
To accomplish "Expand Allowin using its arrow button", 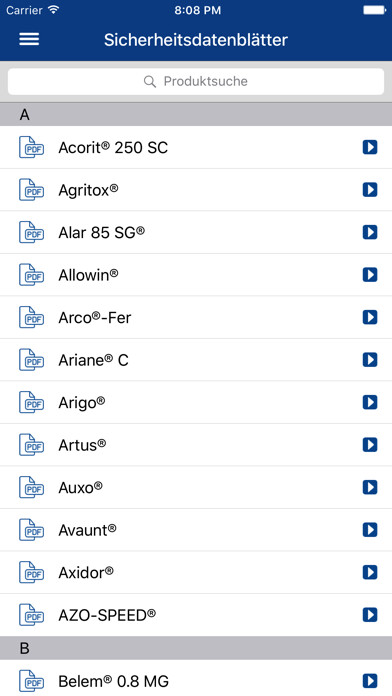I will pyautogui.click(x=370, y=275).
